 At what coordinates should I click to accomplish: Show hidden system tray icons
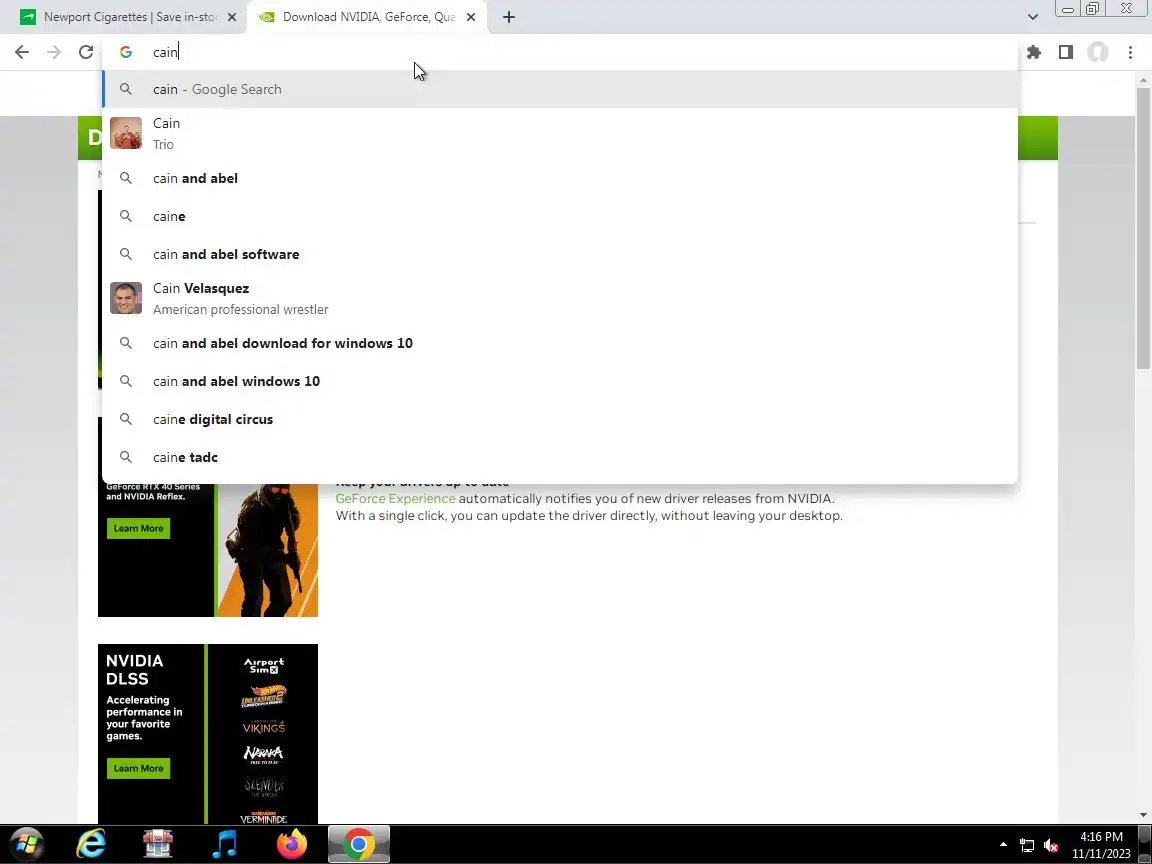point(1003,845)
